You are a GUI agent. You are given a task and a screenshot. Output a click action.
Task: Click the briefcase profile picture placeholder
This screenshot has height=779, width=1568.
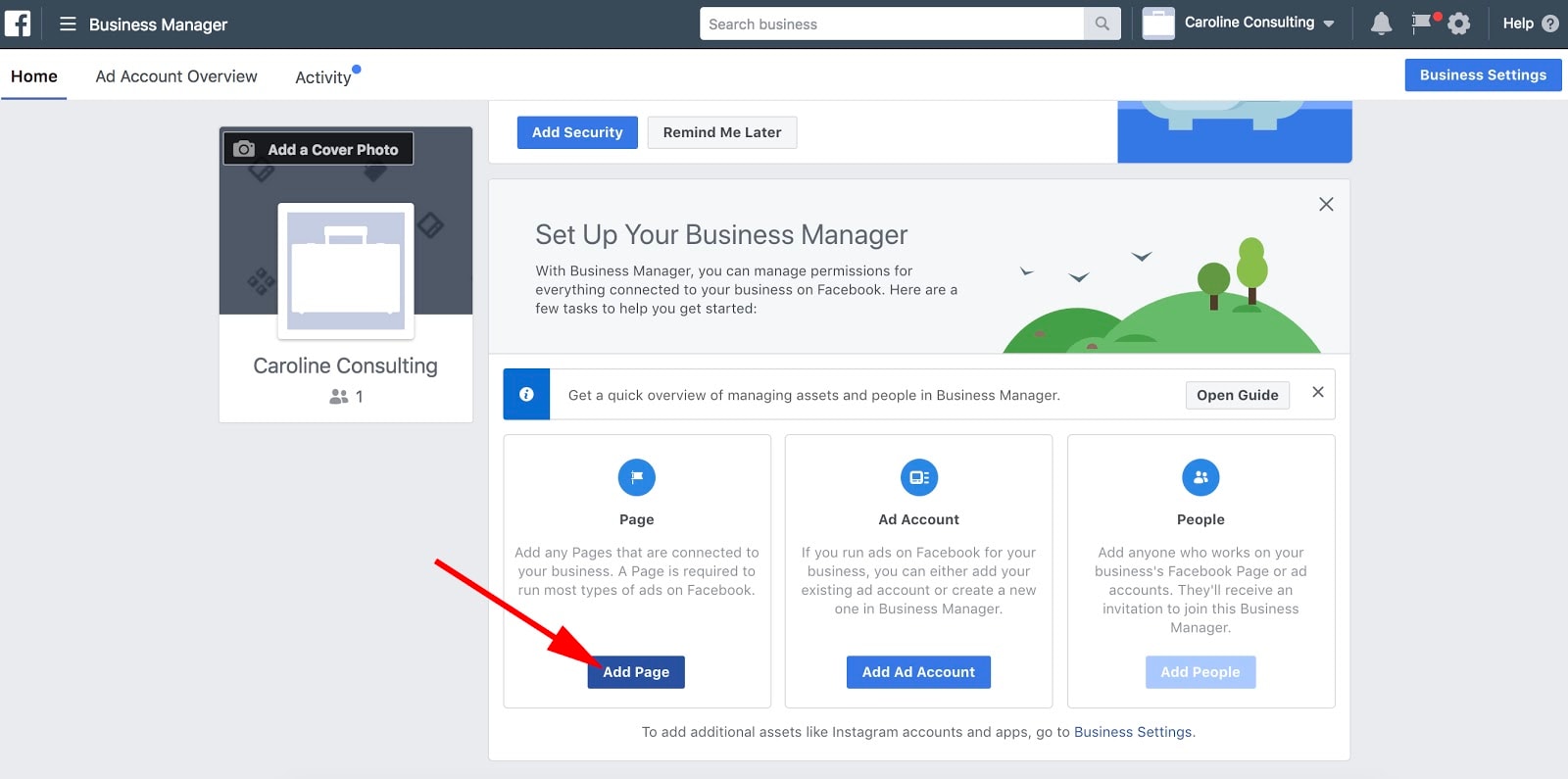click(346, 270)
